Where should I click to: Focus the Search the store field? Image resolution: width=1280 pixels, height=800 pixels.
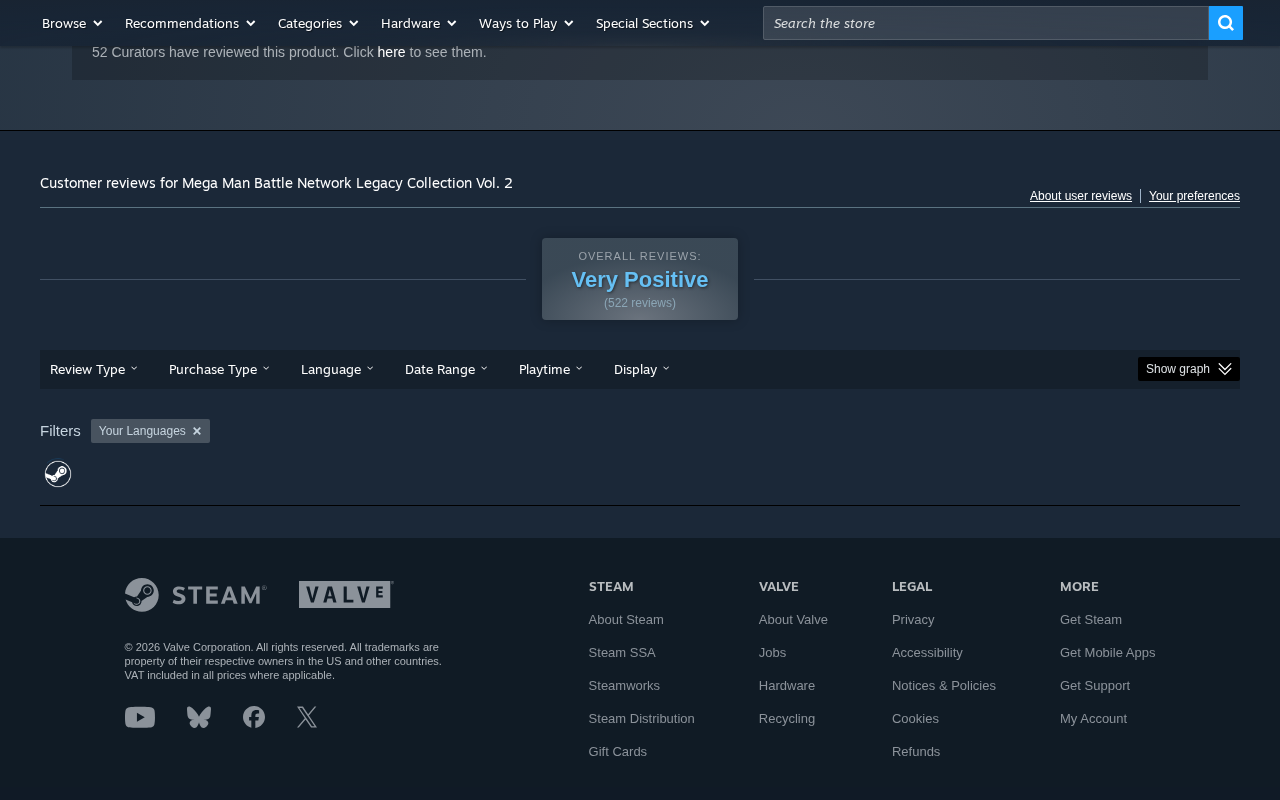[x=986, y=23]
